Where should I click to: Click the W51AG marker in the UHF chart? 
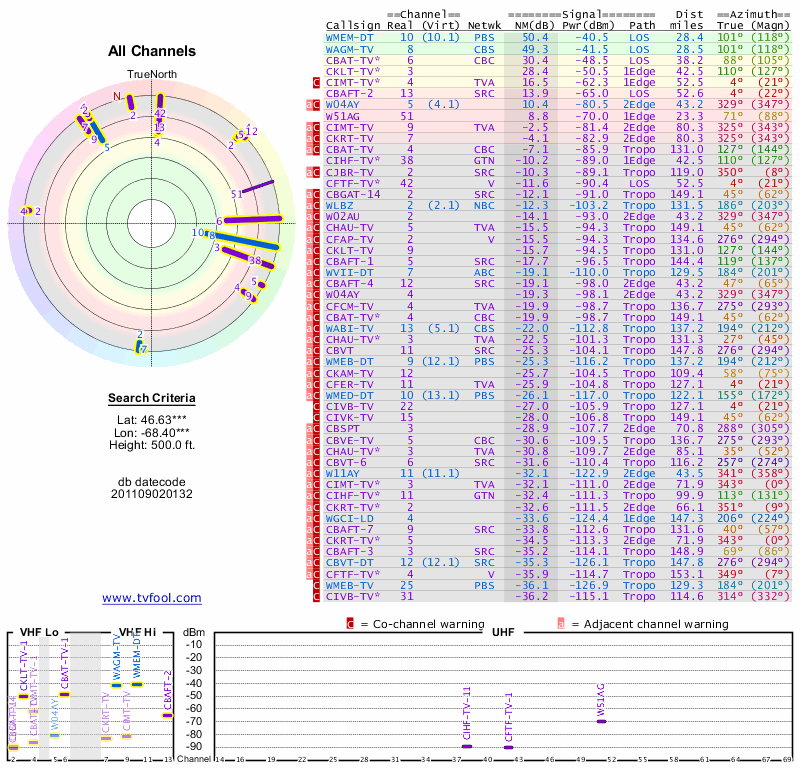pos(601,721)
